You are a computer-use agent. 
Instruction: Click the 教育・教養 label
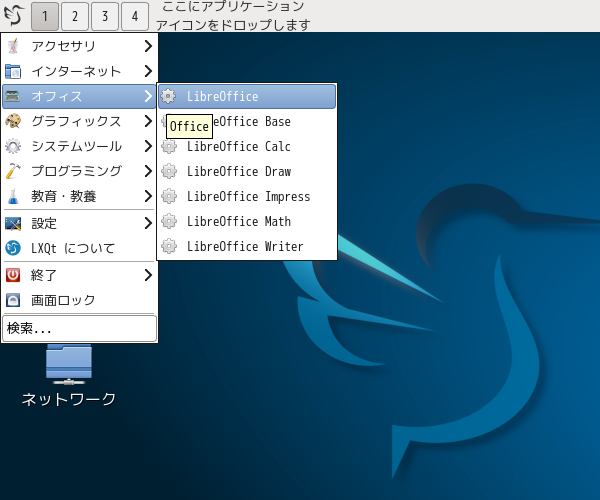64,196
